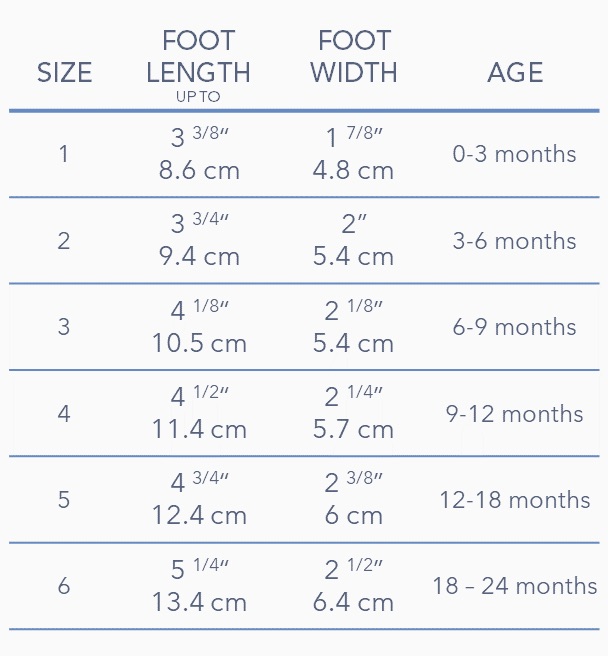Click the FOOT WIDTH column header
The image size is (608, 656).
[x=353, y=57]
